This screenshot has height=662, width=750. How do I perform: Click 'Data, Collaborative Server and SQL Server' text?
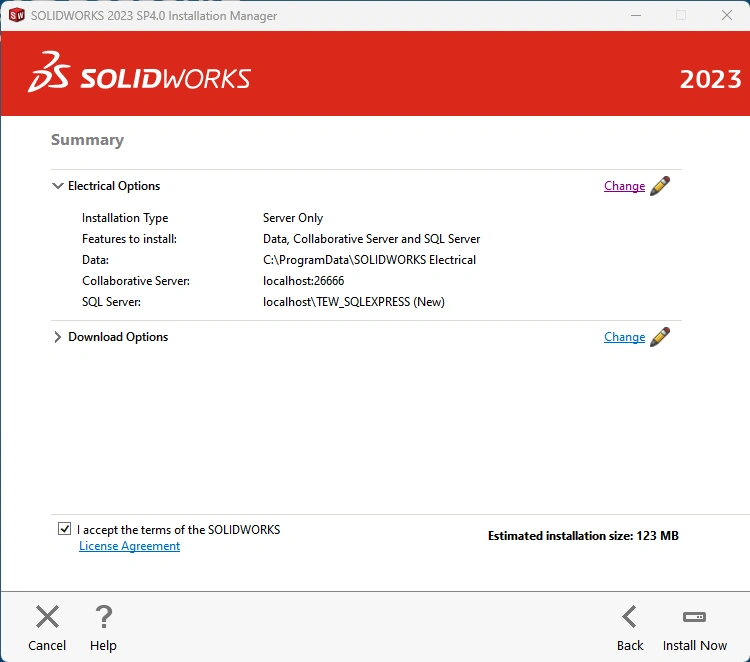point(371,239)
